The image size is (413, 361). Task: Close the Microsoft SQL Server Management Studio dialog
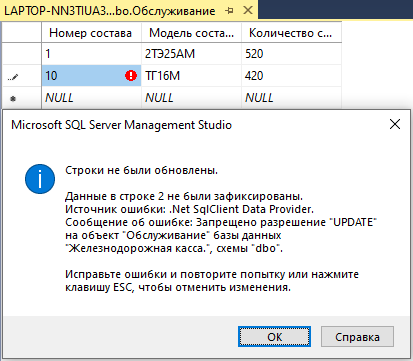(x=395, y=124)
